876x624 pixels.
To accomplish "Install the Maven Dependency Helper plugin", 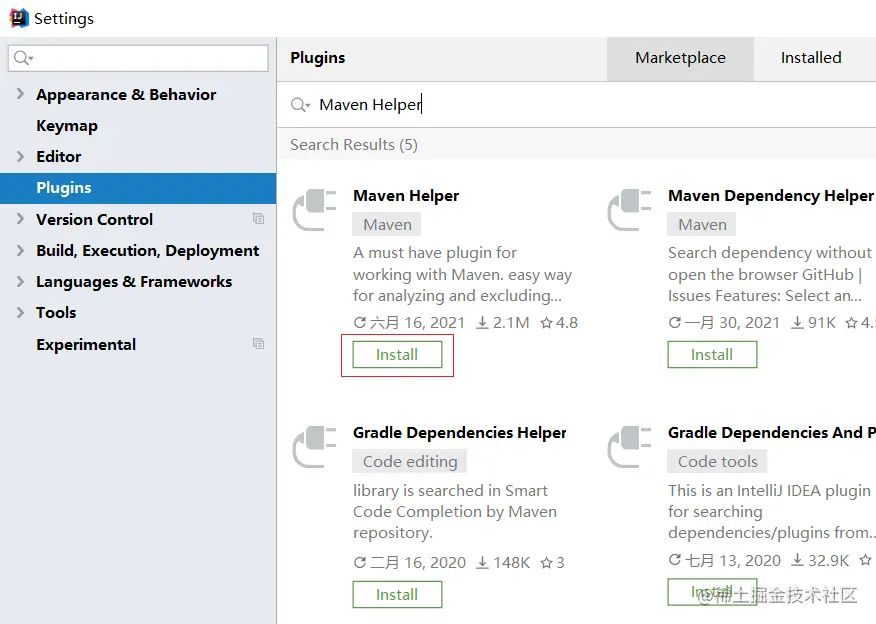I will [x=712, y=355].
